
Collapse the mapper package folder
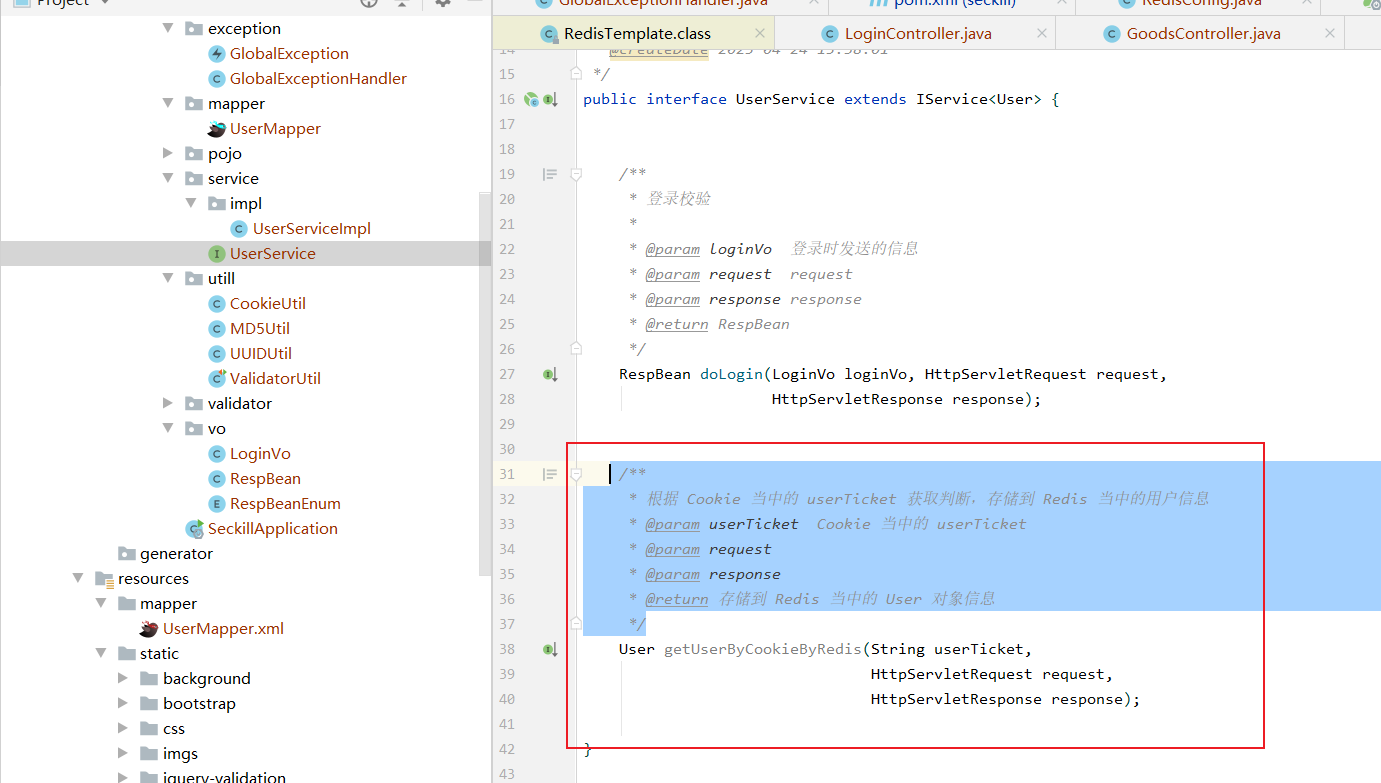[x=168, y=103]
